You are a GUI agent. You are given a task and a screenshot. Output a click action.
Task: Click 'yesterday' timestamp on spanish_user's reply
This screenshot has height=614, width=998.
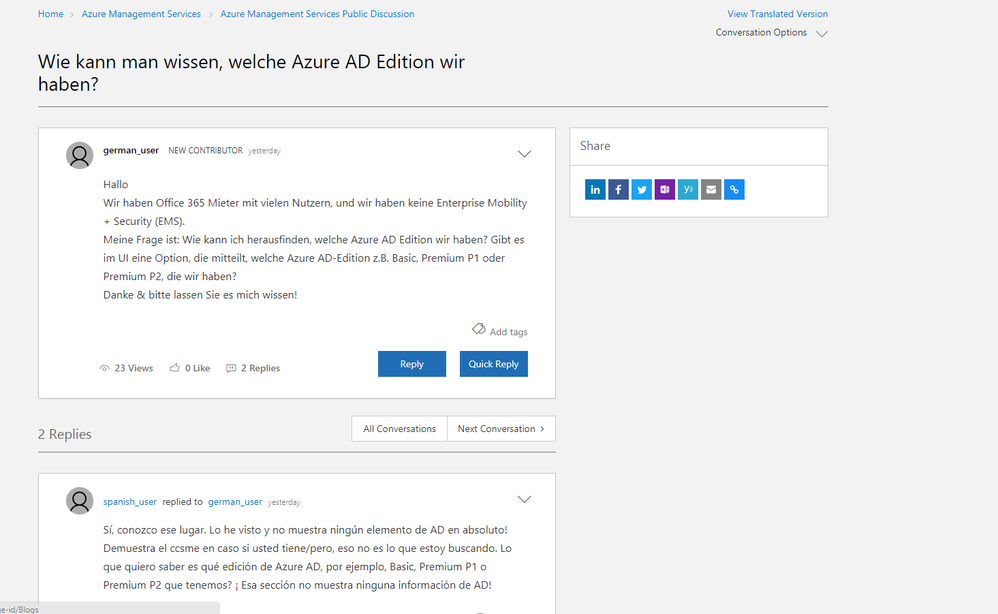(284, 502)
